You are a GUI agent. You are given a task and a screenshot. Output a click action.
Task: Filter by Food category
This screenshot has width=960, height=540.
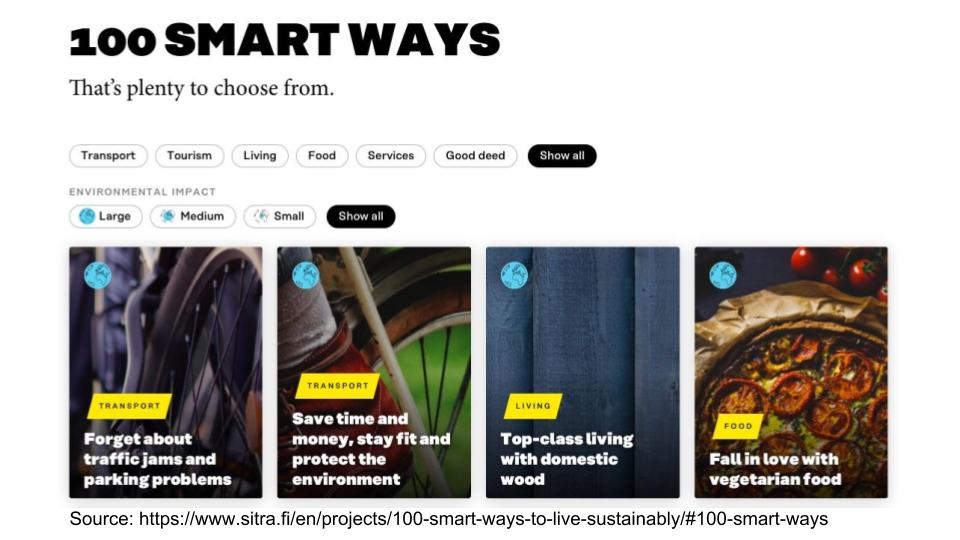(322, 156)
